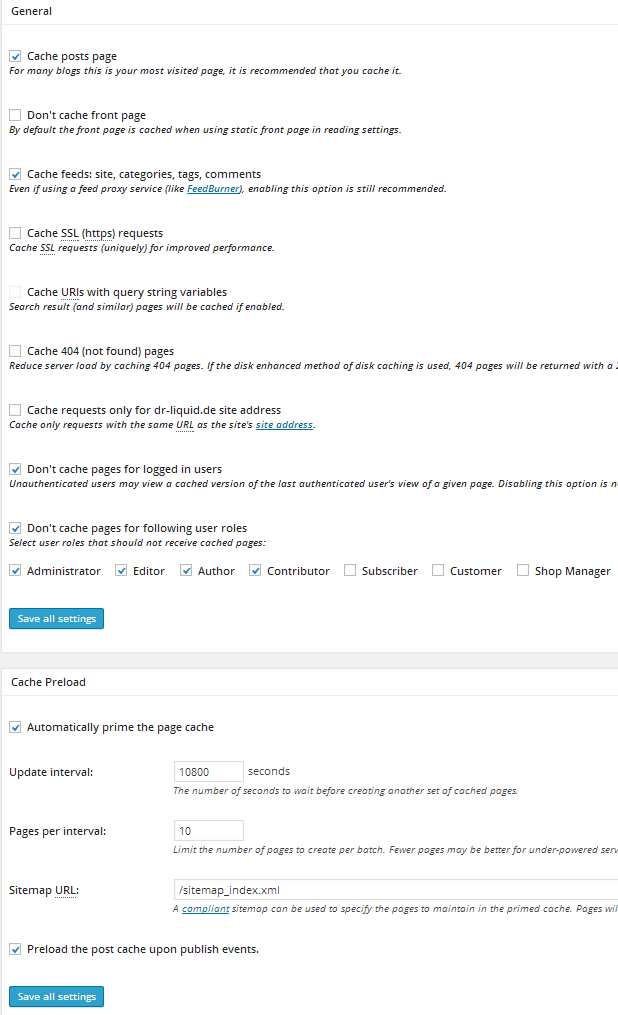The width and height of the screenshot is (618, 1015).
Task: Uncheck the Cache posts page checkbox
Action: pyautogui.click(x=15, y=57)
